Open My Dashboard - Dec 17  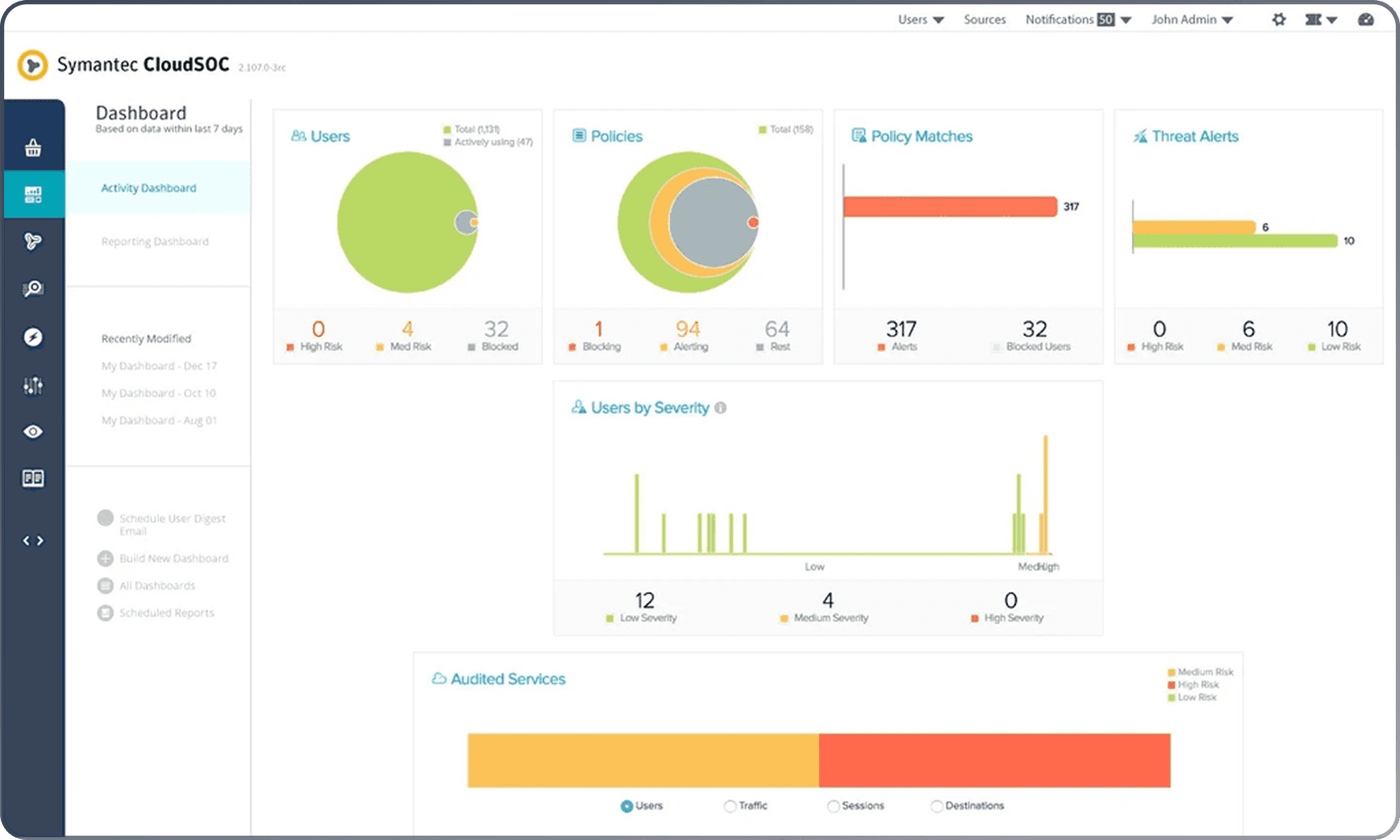pyautogui.click(x=159, y=366)
